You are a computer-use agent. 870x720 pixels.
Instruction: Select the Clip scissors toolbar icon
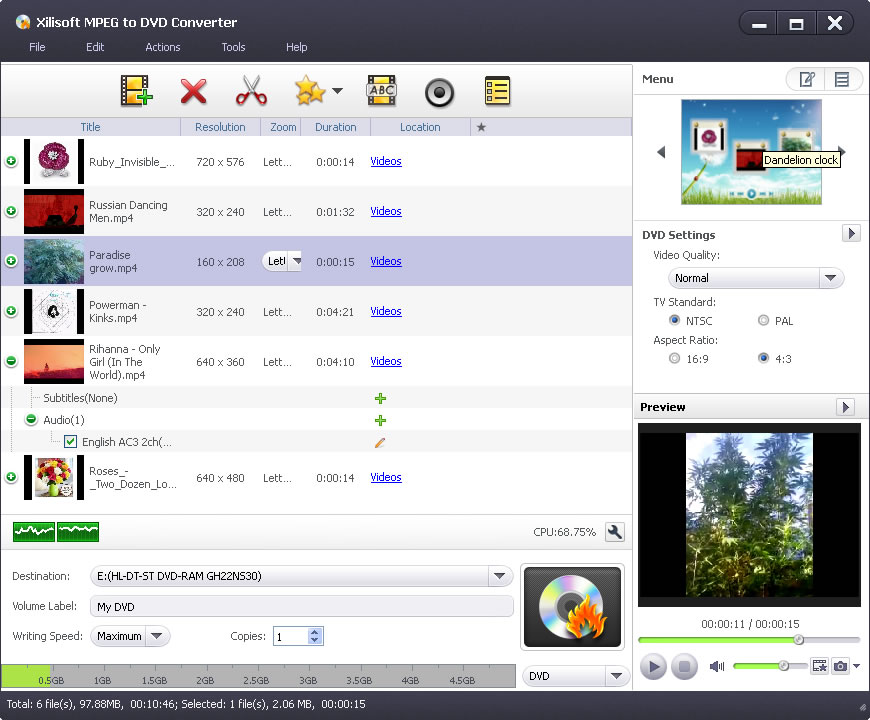point(251,90)
